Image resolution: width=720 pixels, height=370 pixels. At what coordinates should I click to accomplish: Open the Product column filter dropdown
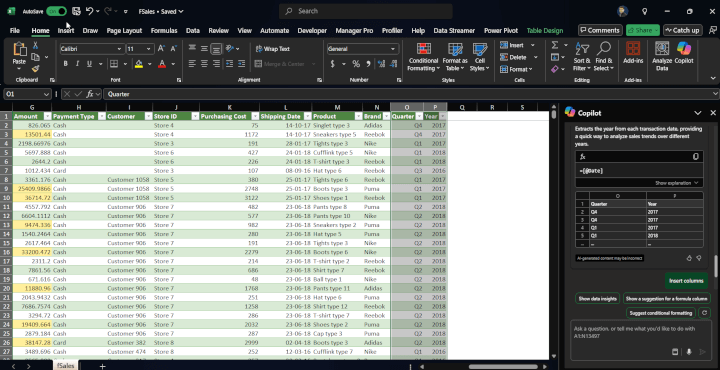pos(358,116)
